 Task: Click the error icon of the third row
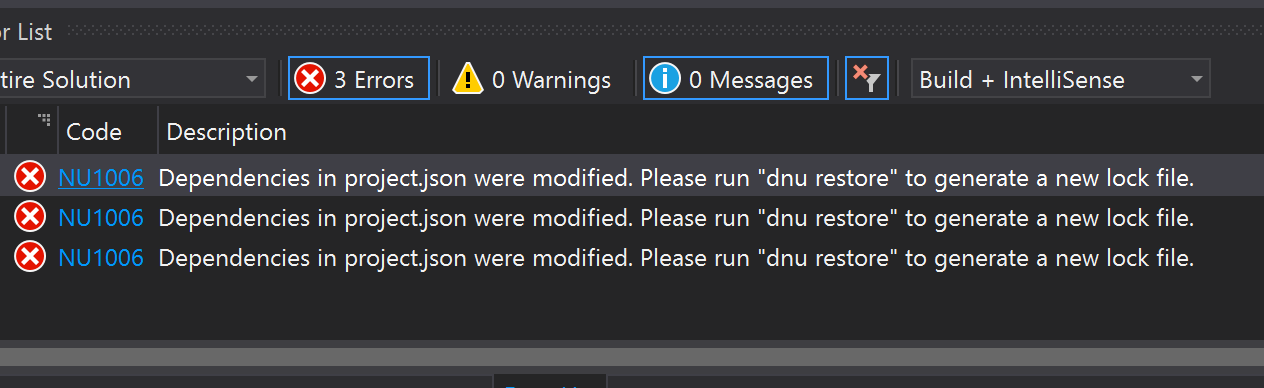coord(30,257)
